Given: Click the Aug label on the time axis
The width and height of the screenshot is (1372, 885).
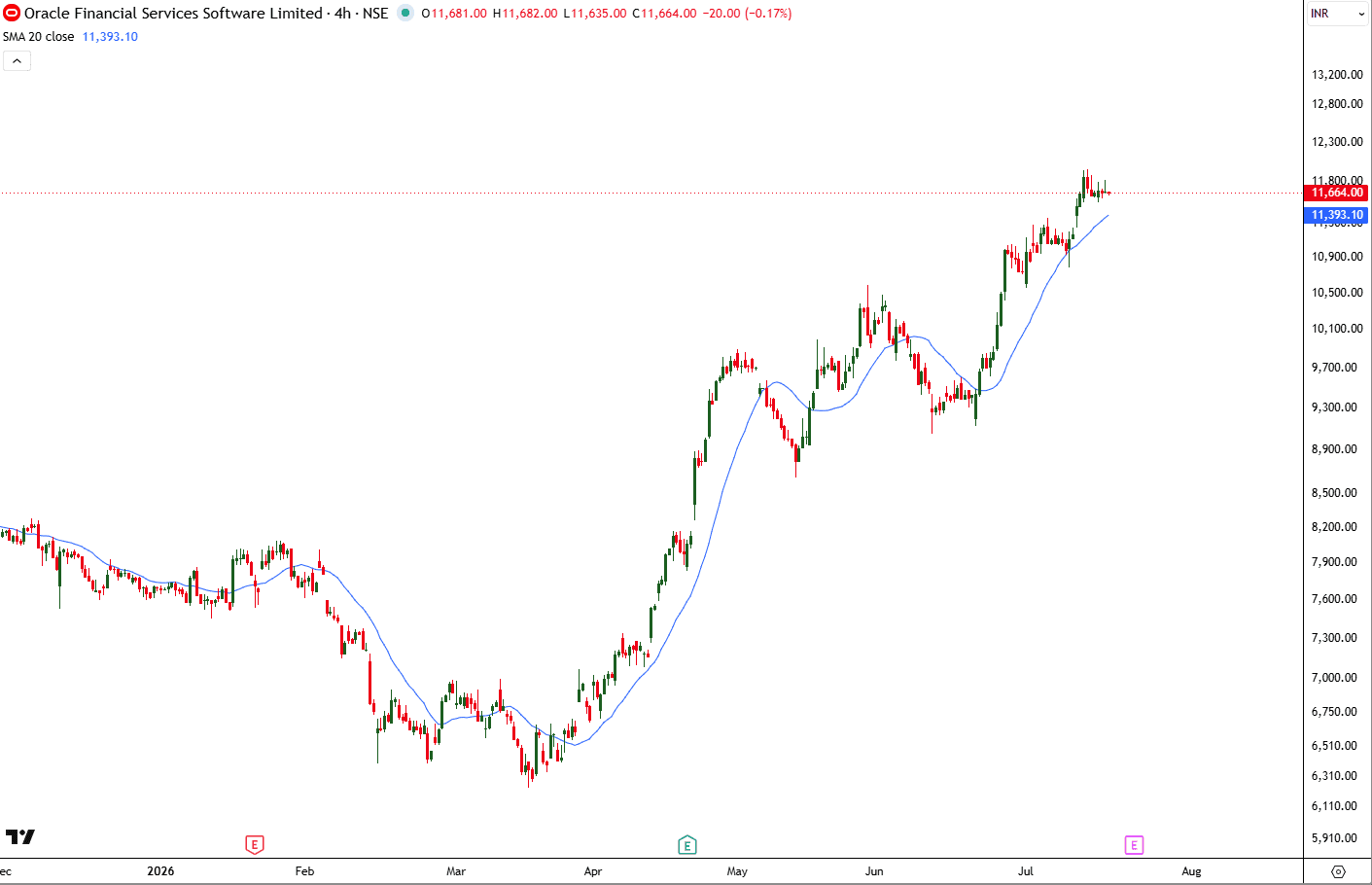Looking at the screenshot, I should (x=1191, y=871).
